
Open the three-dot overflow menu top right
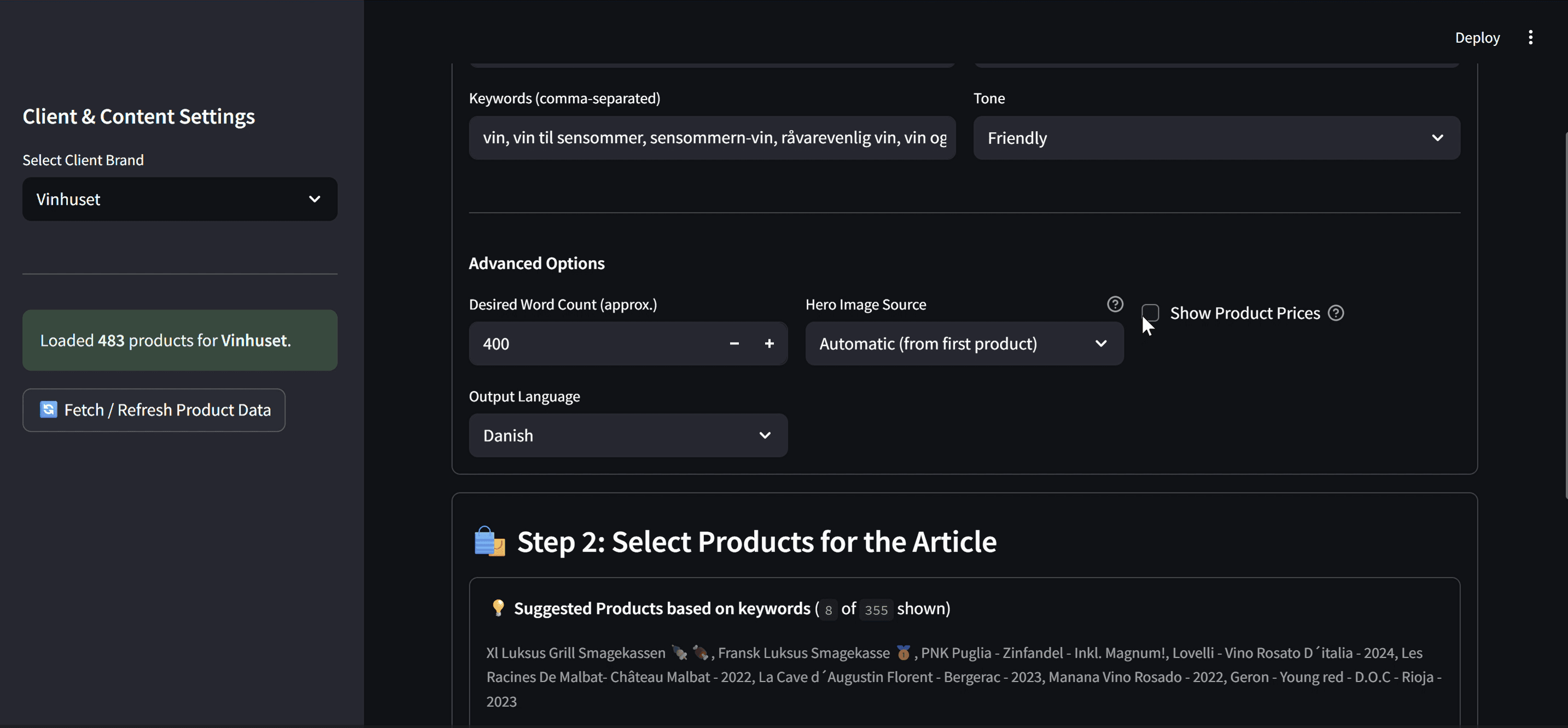(1531, 37)
